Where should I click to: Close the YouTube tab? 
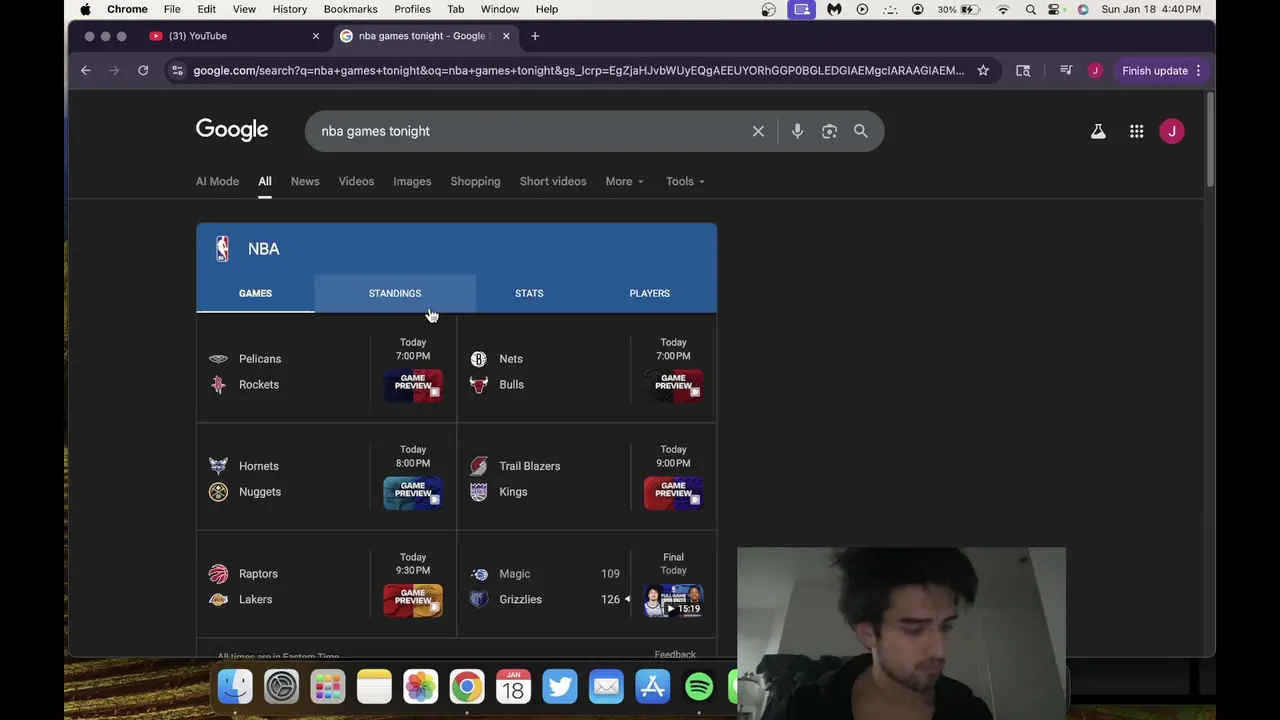point(316,36)
